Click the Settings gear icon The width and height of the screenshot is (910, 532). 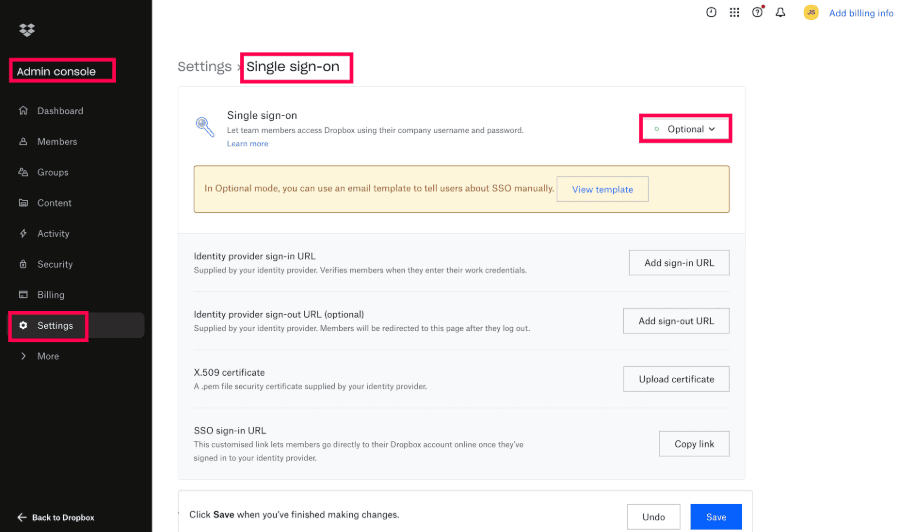(x=23, y=325)
